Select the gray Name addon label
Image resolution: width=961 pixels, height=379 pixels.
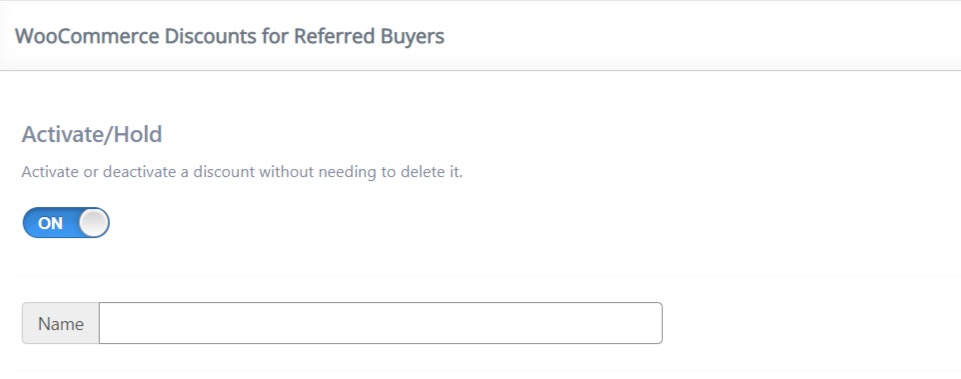coord(61,323)
